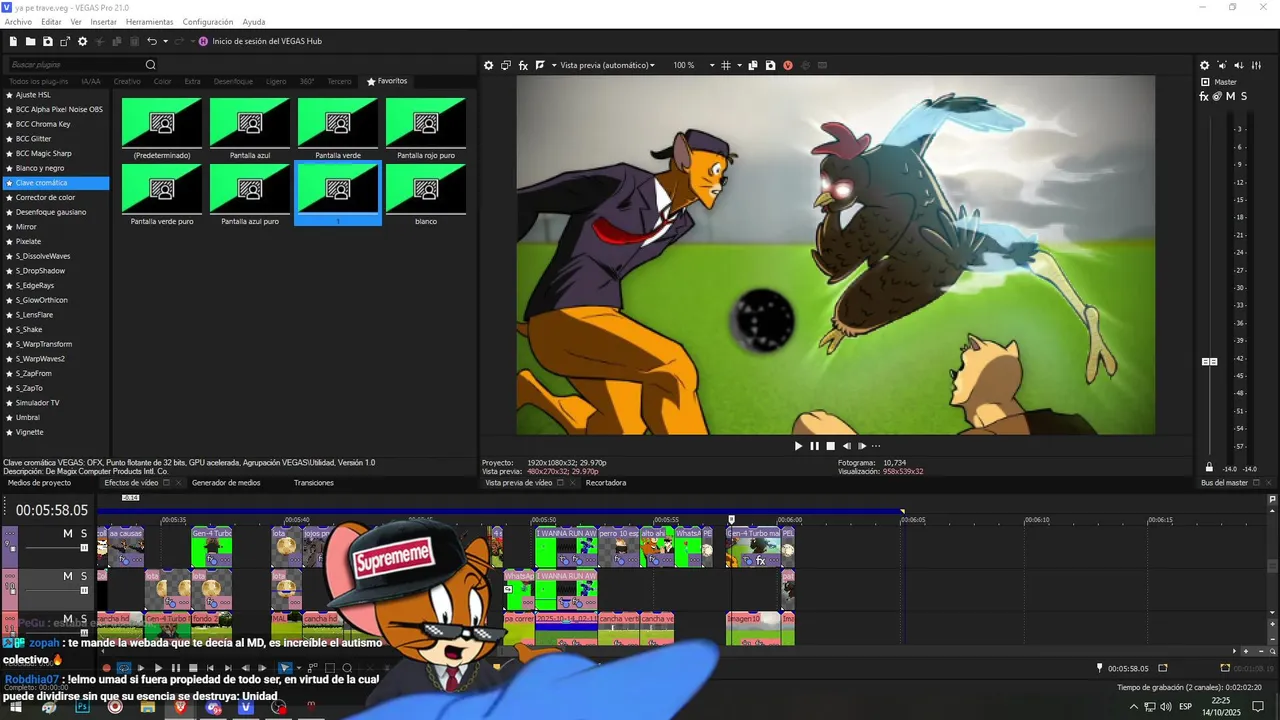Click the split screen view icon
The image size is (1280, 720).
[x=540, y=65]
